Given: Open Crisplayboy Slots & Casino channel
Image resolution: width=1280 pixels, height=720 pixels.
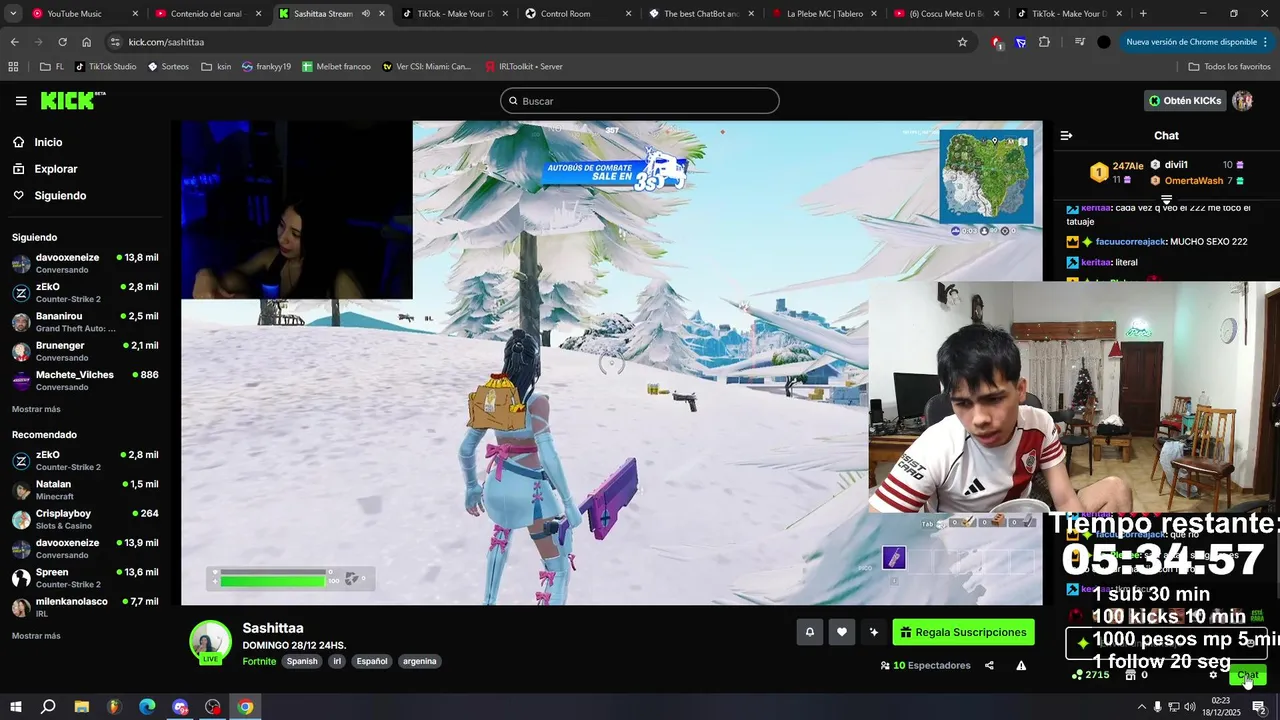Looking at the screenshot, I should pos(85,519).
